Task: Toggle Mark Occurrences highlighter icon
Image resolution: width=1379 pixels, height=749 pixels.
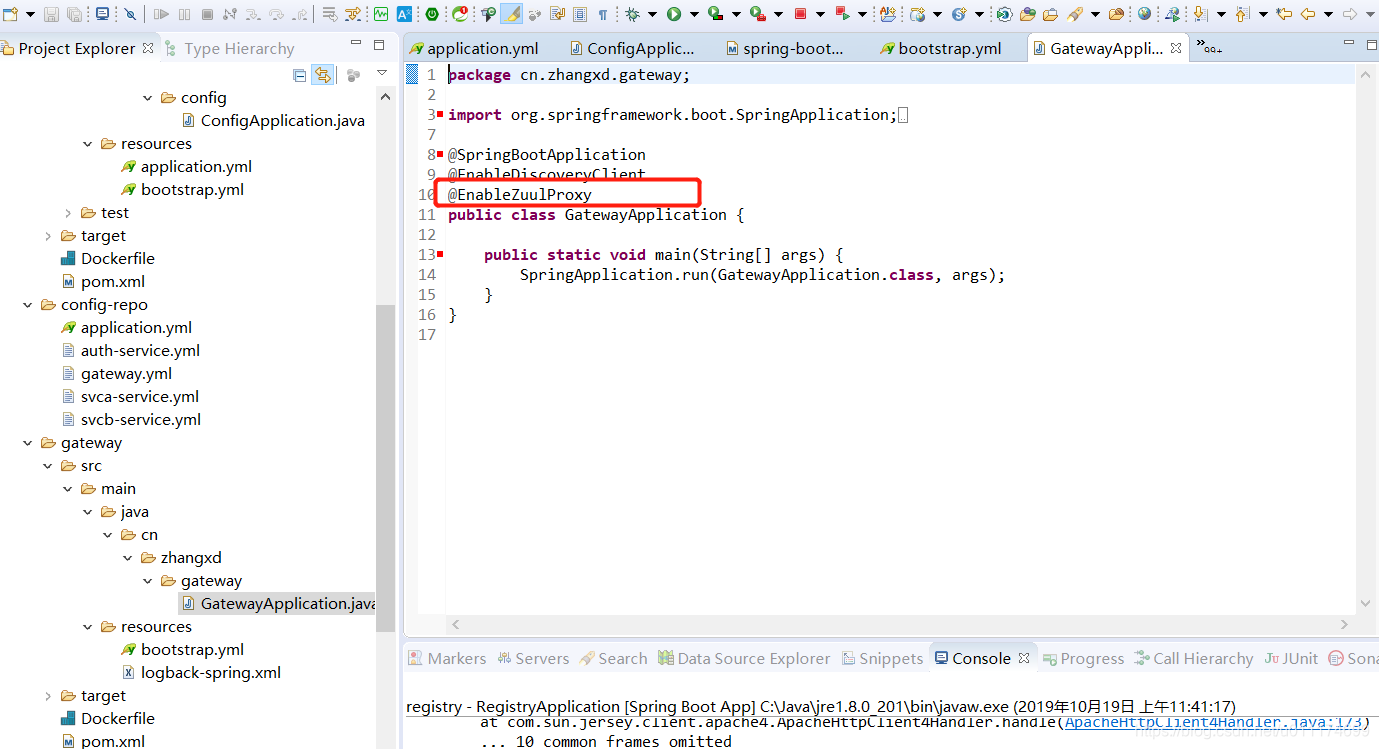Action: (511, 14)
